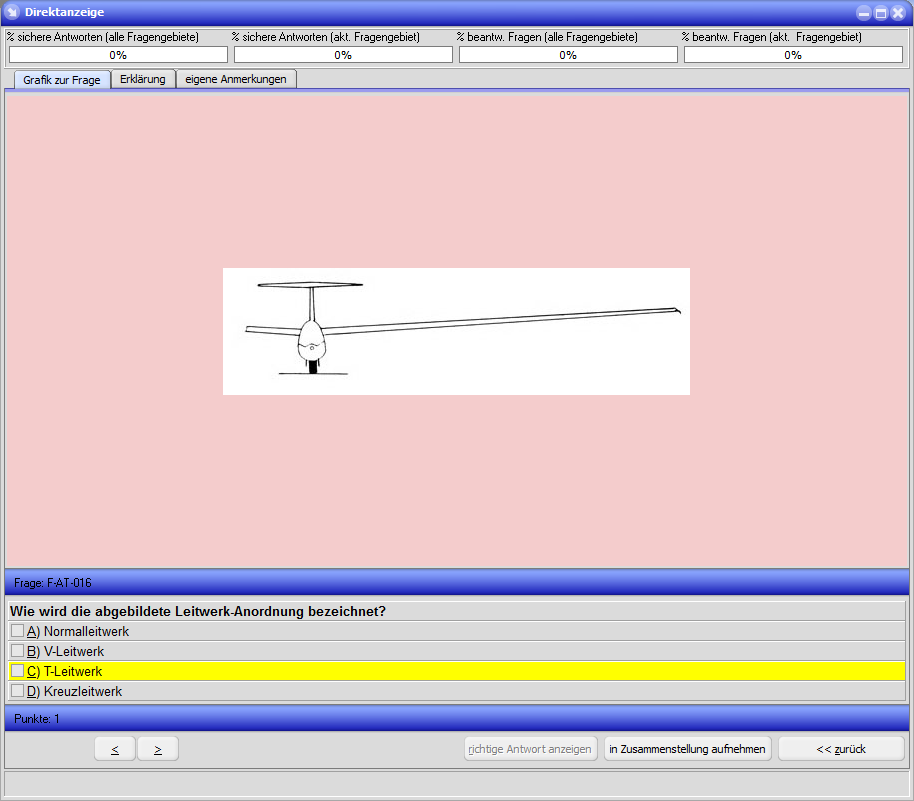Screen dimensions: 914x801
Task: Go to previous question with < button
Action: pyautogui.click(x=115, y=749)
